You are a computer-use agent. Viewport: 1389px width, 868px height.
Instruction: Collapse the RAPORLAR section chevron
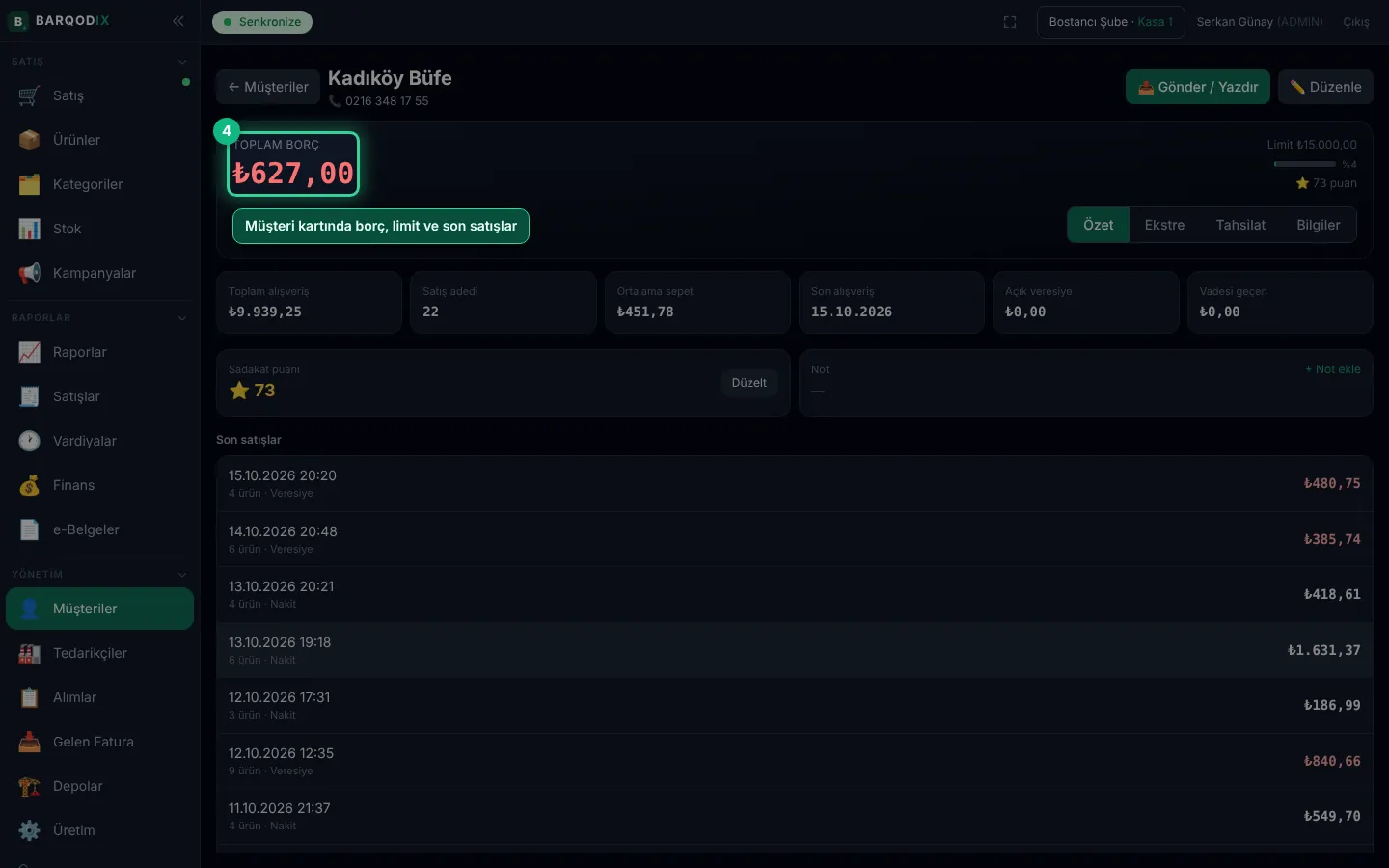182,318
